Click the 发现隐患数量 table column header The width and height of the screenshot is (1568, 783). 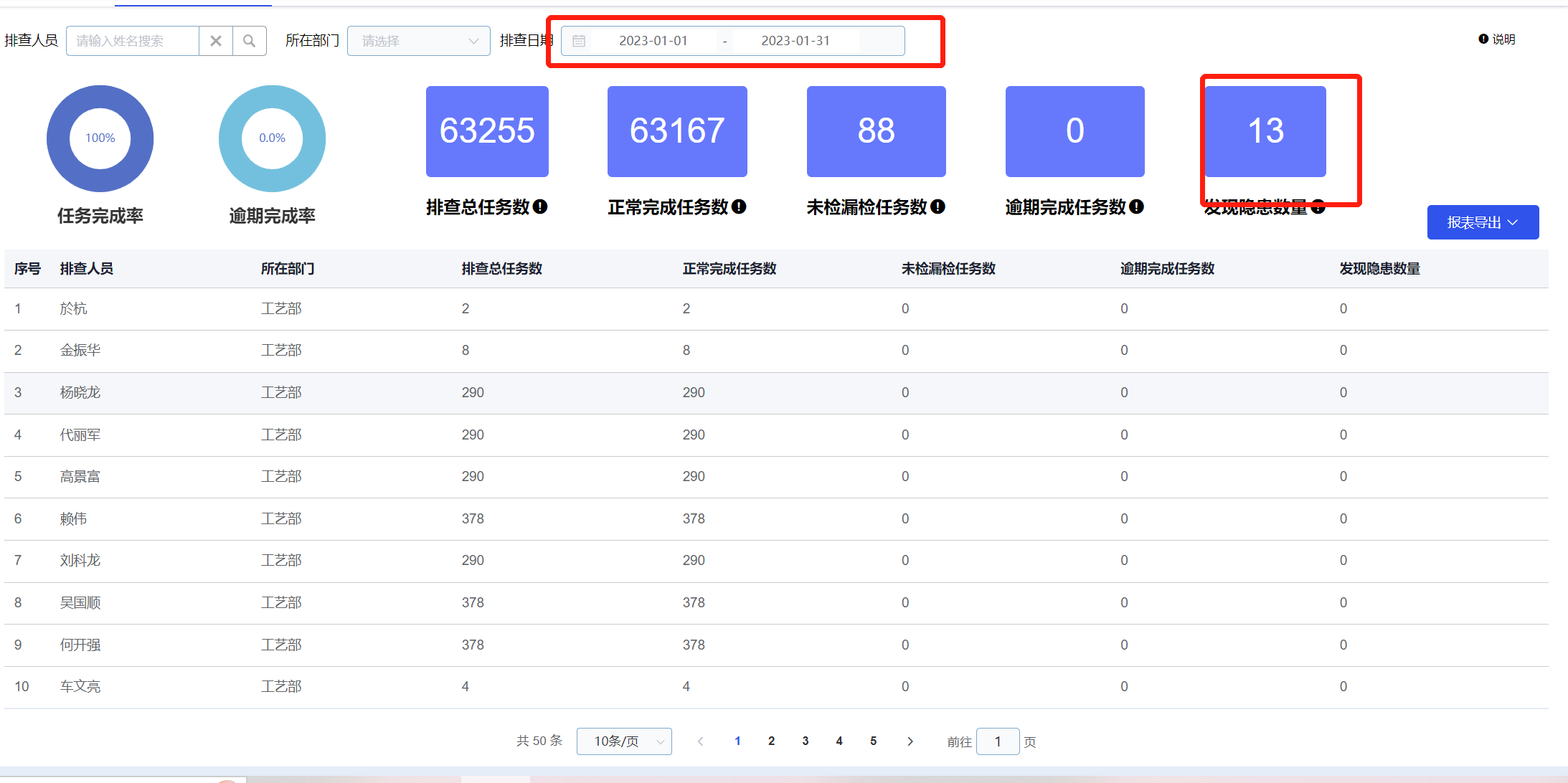(1380, 269)
